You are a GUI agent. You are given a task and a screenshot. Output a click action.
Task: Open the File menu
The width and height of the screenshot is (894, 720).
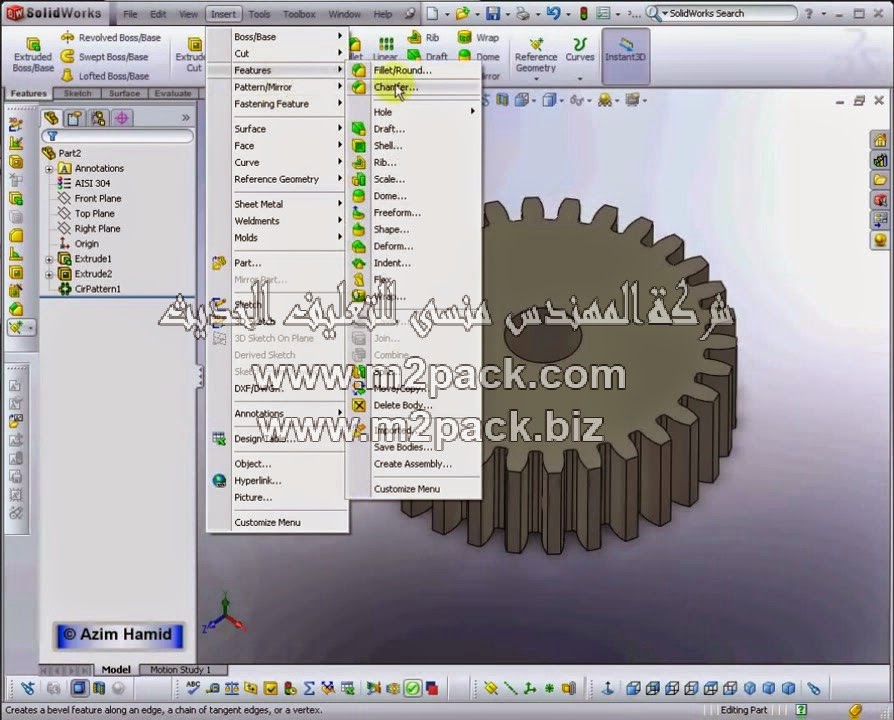click(130, 14)
